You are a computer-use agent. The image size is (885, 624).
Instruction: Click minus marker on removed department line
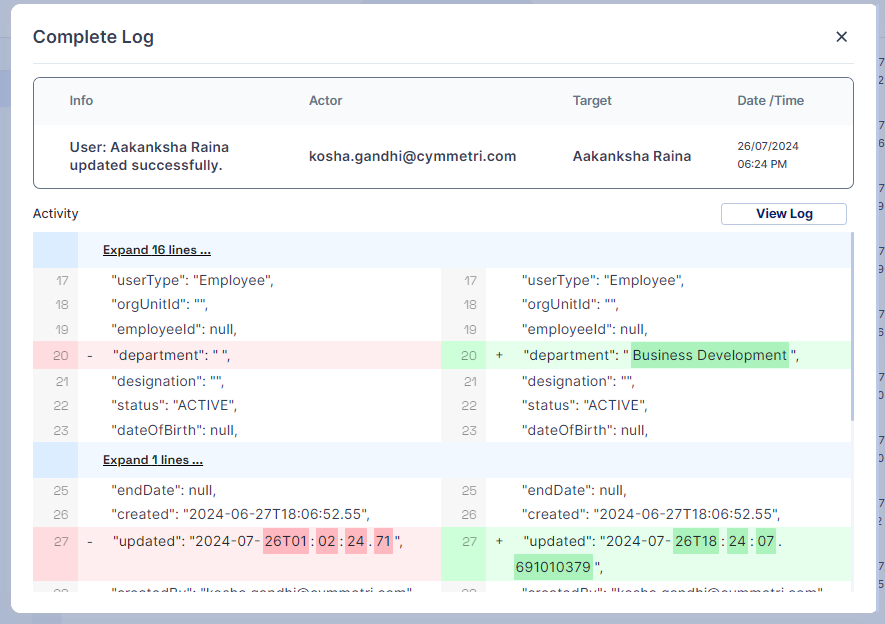pos(90,355)
